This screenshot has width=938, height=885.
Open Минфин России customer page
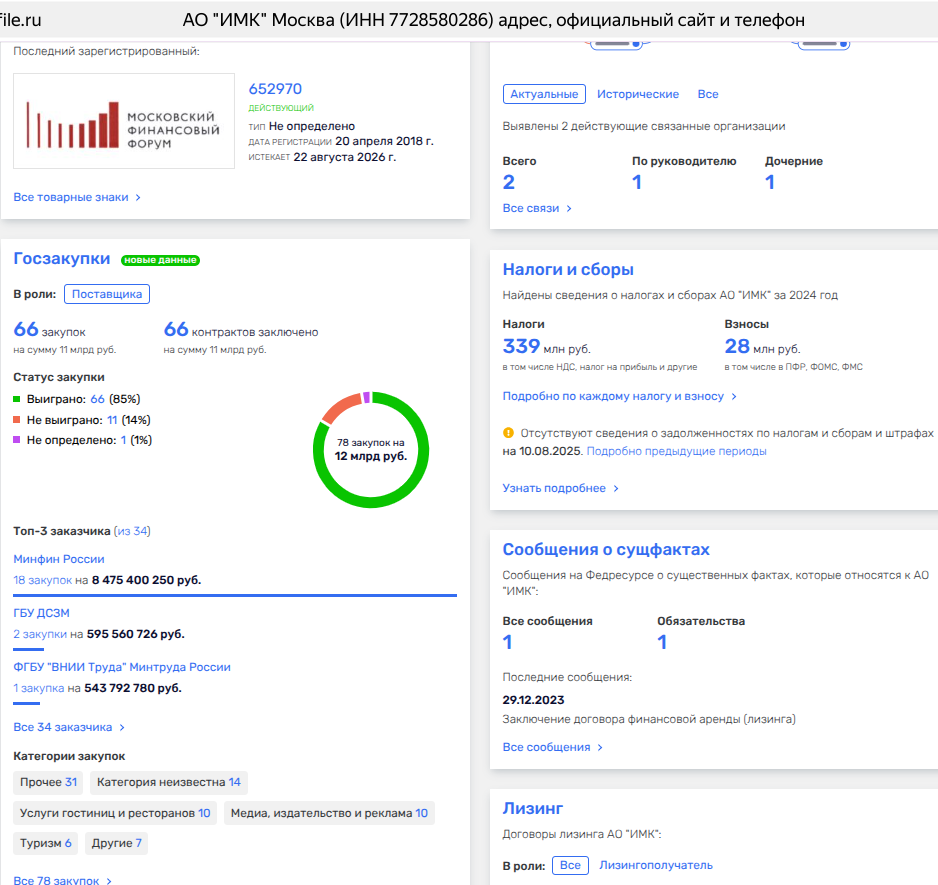point(59,559)
